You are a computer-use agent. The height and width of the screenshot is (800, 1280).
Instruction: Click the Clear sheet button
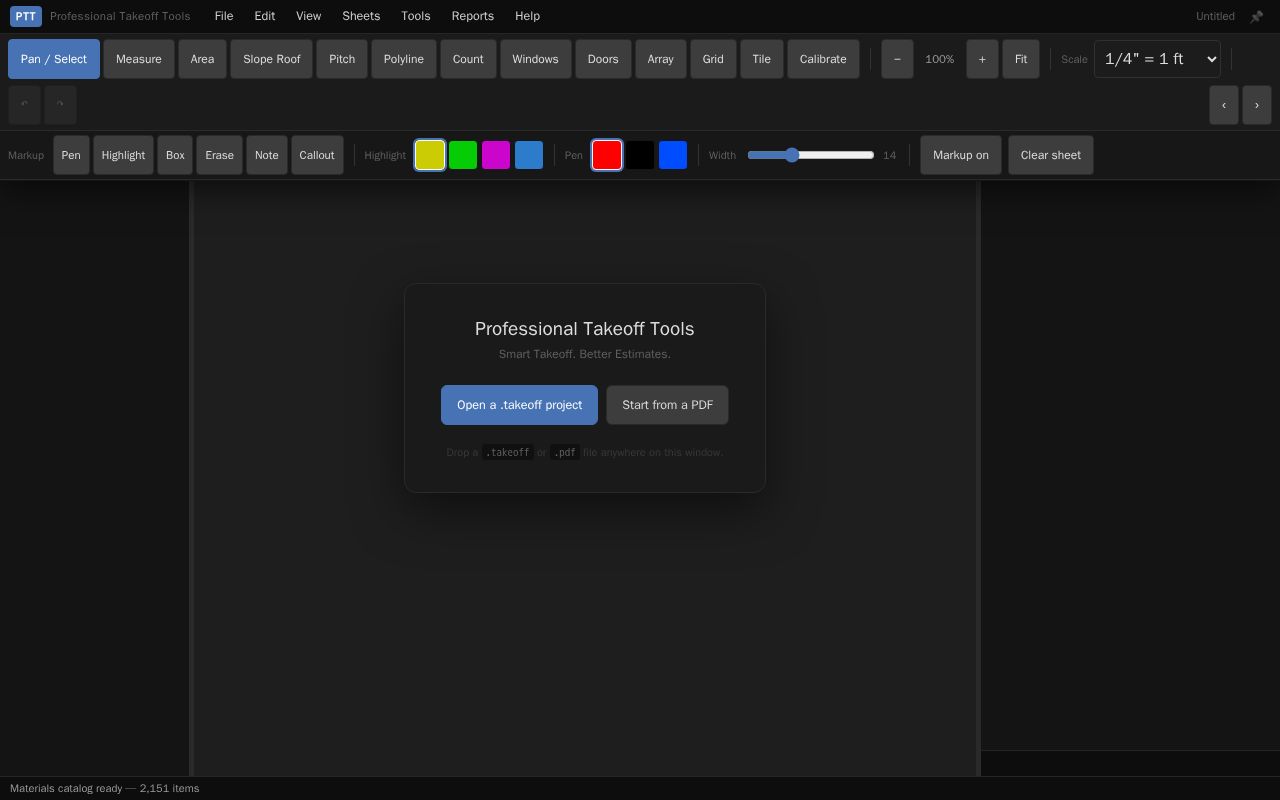(x=1051, y=155)
